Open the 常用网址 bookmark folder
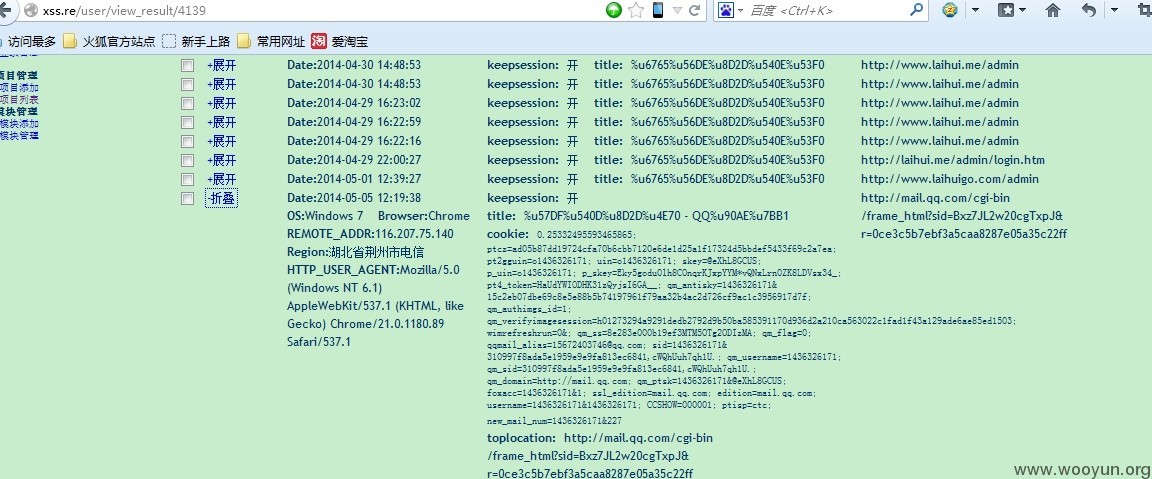This screenshot has width=1152, height=479. click(270, 41)
